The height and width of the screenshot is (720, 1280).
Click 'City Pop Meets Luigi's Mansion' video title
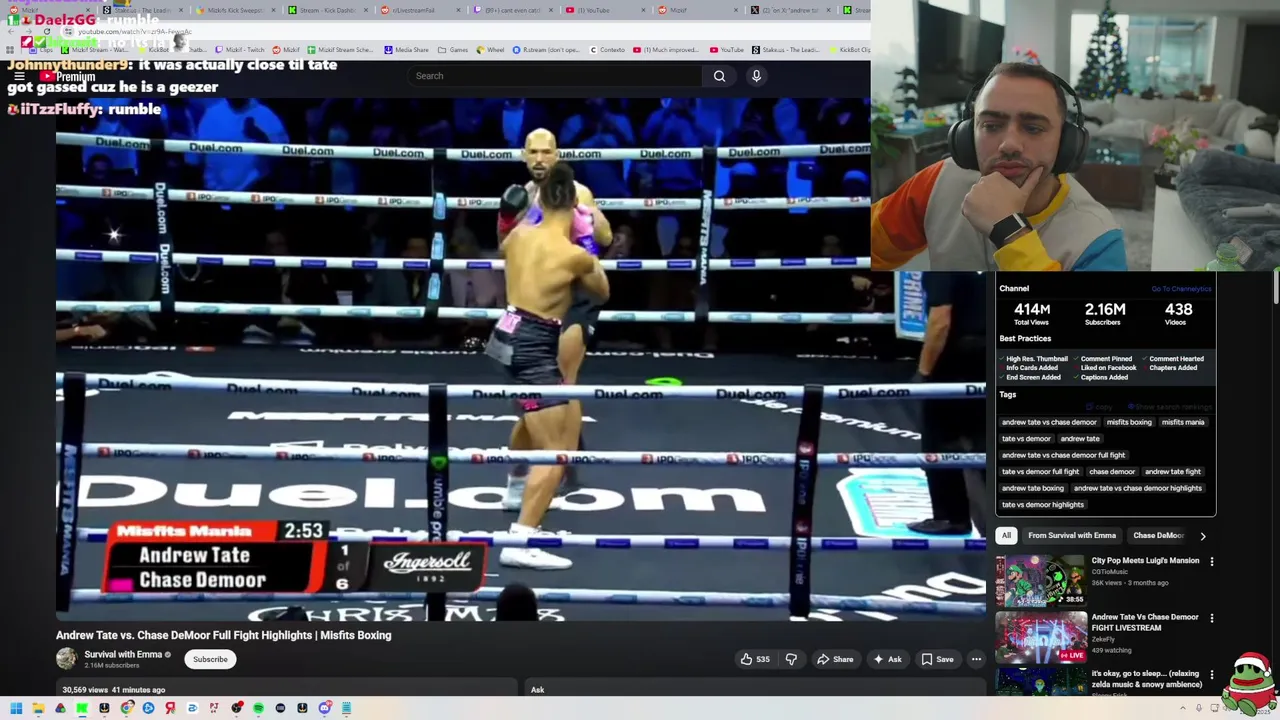(1145, 561)
